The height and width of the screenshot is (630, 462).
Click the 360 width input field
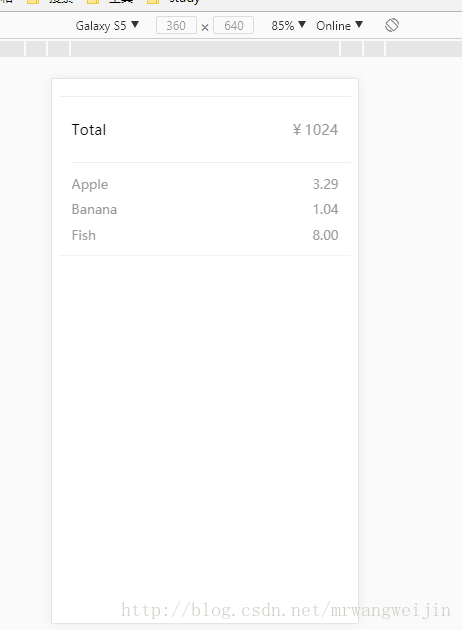[x=176, y=25]
